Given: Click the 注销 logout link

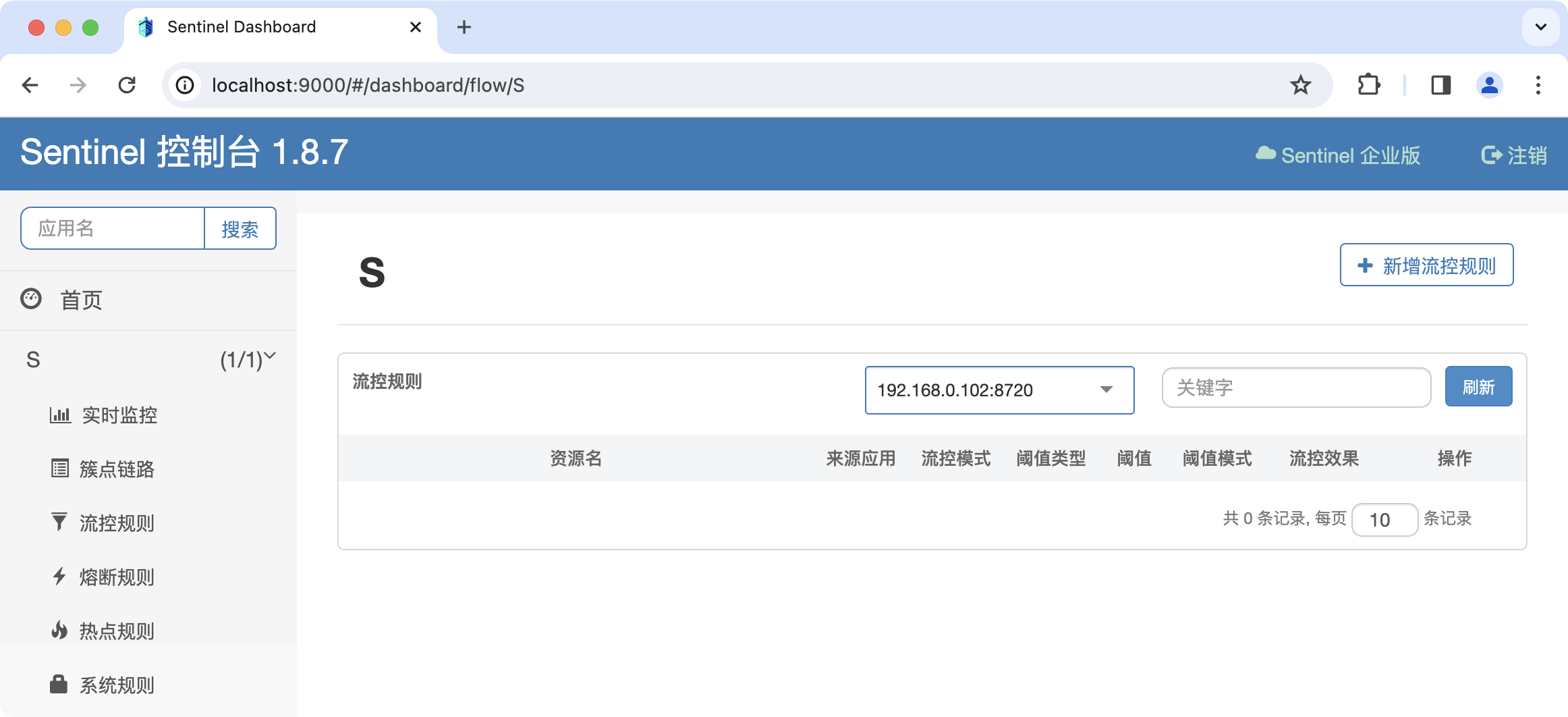Looking at the screenshot, I should 1514,155.
